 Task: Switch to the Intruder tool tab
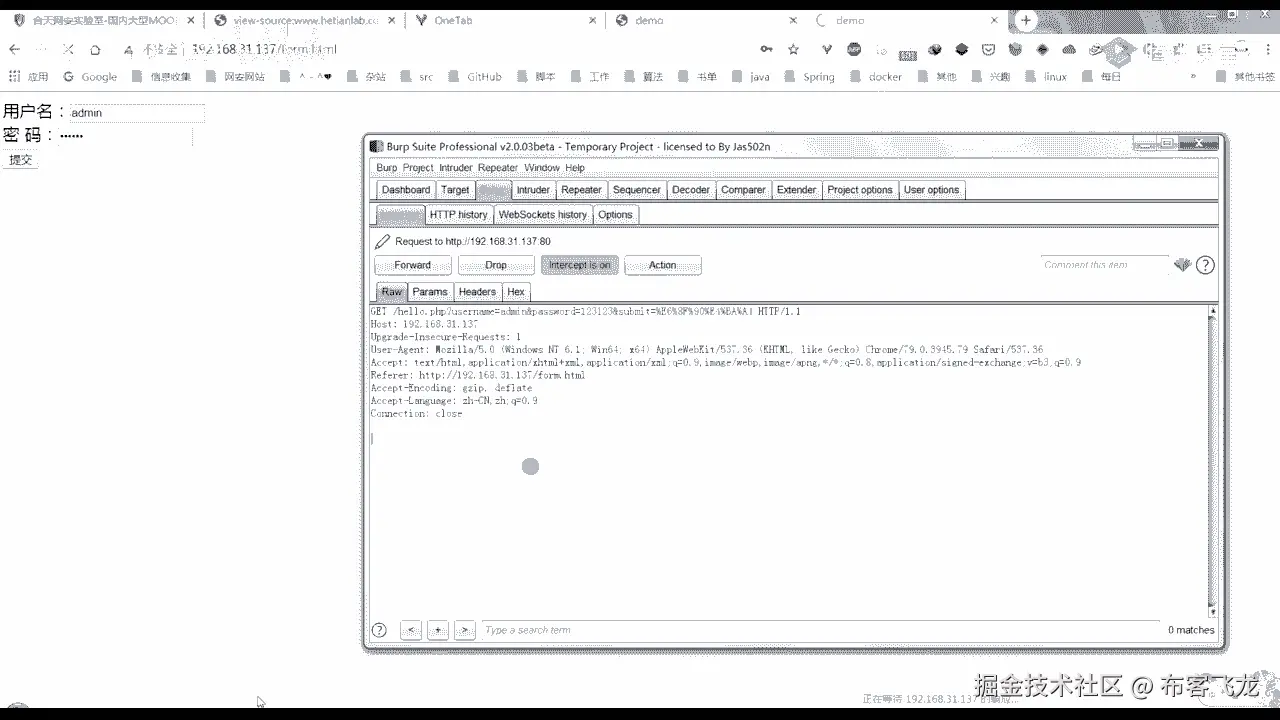[x=533, y=190]
